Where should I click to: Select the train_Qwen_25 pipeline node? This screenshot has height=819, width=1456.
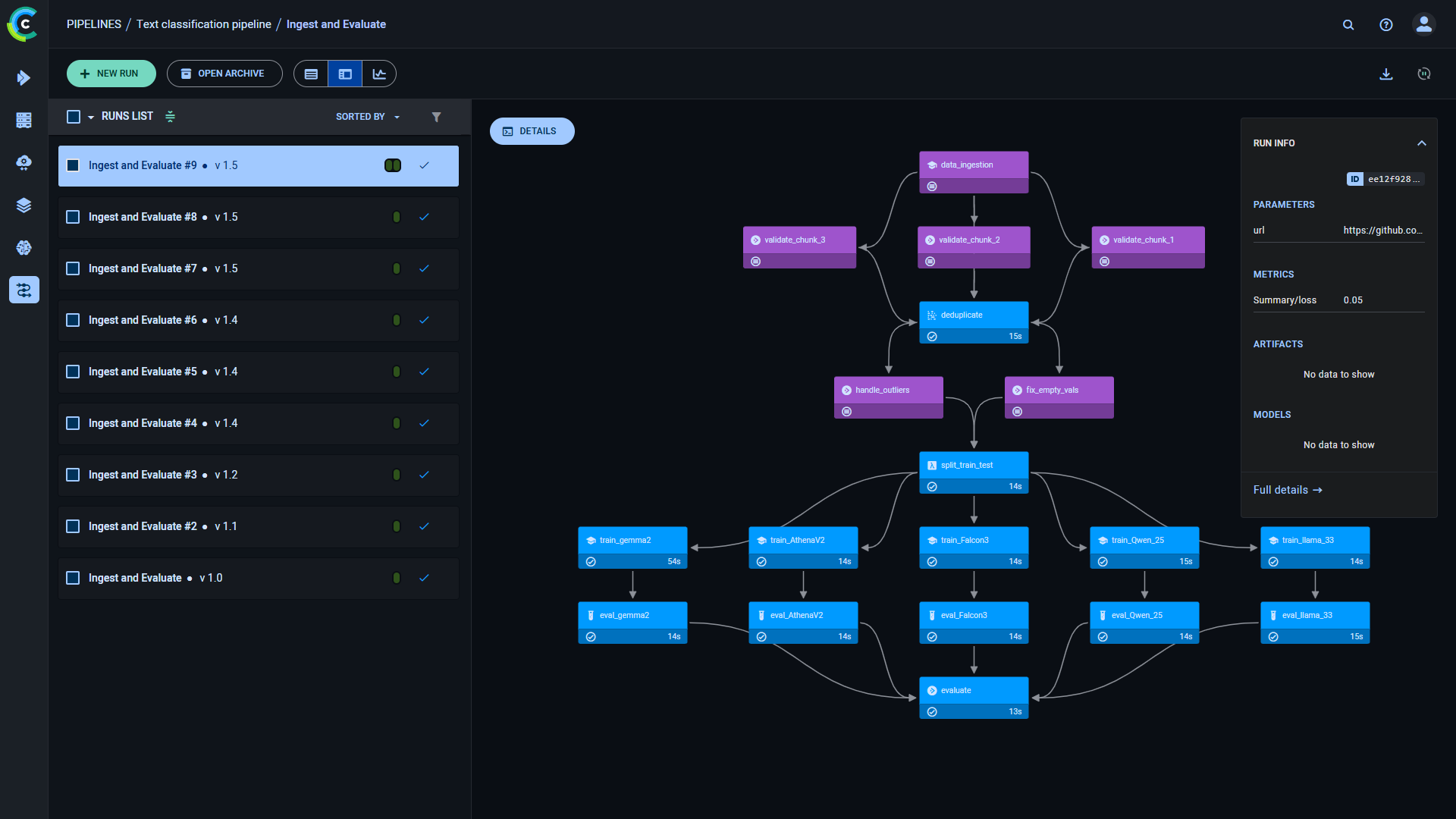[x=1144, y=548]
